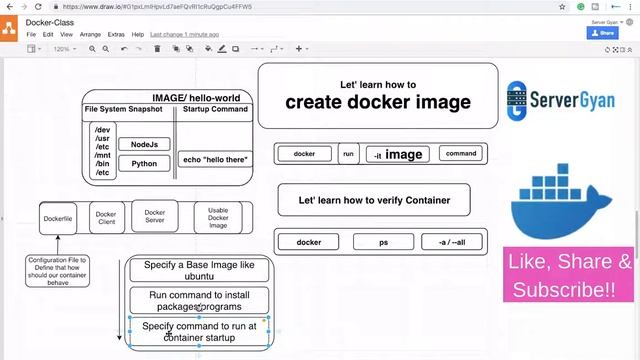The image size is (640, 360).
Task: Zoom in using the magnifier plus icon
Action: (x=92, y=49)
